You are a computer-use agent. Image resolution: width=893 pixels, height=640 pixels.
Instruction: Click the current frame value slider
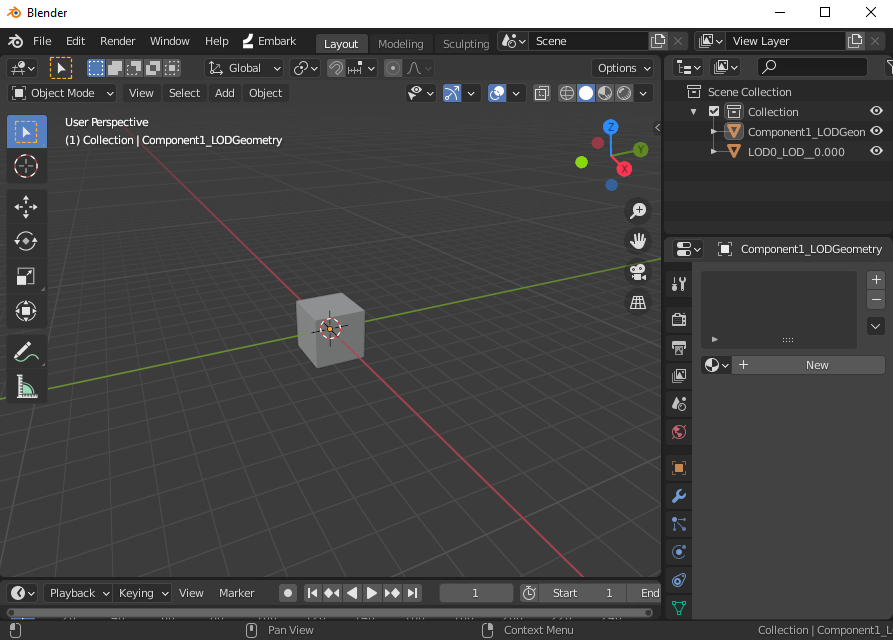[476, 593]
